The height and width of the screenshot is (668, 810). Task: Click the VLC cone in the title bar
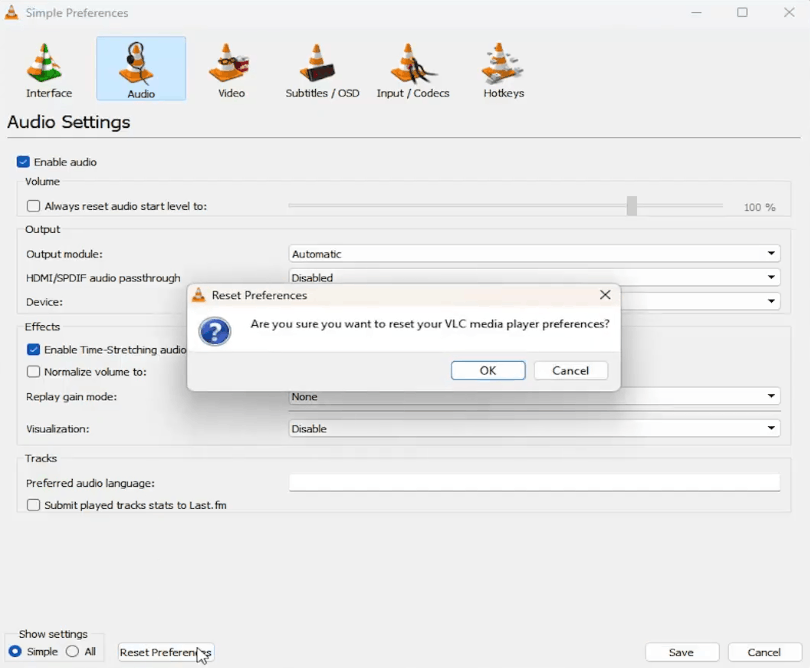click(x=12, y=13)
